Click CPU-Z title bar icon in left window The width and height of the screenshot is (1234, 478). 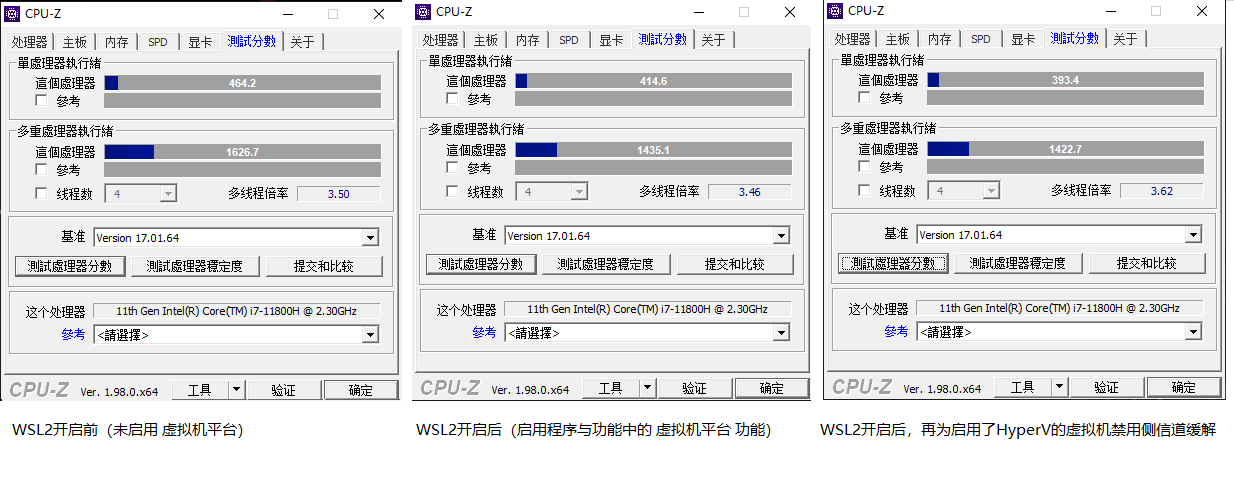[12, 13]
